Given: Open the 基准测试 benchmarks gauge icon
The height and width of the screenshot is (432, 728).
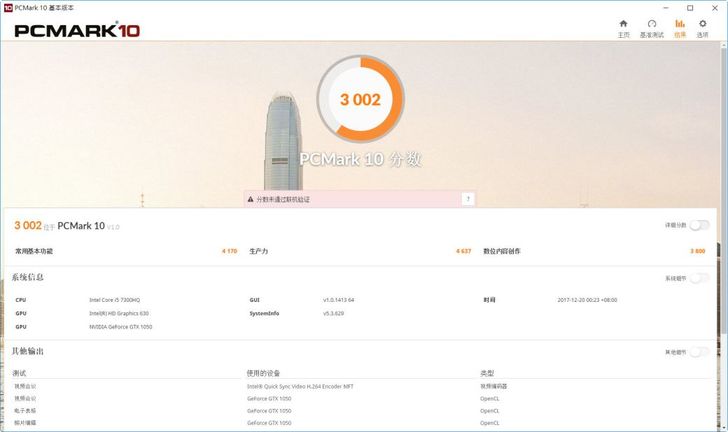Looking at the screenshot, I should pos(652,27).
